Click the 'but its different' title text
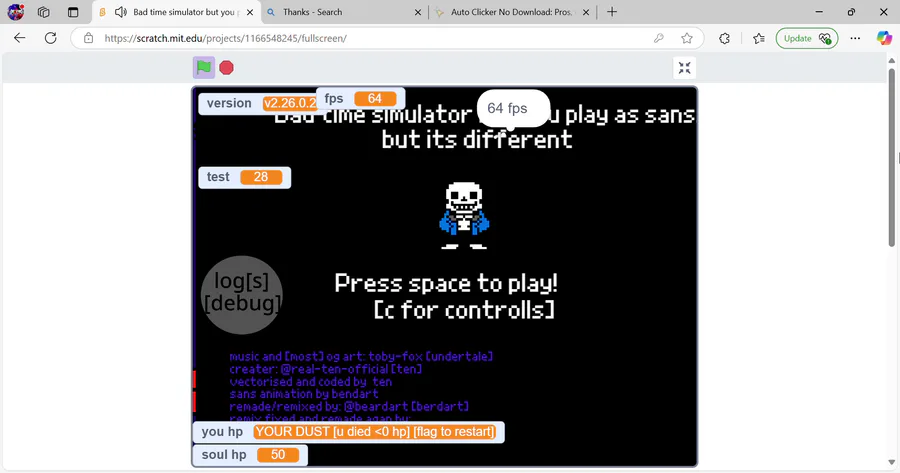This screenshot has height=473, width=900. tap(477, 139)
